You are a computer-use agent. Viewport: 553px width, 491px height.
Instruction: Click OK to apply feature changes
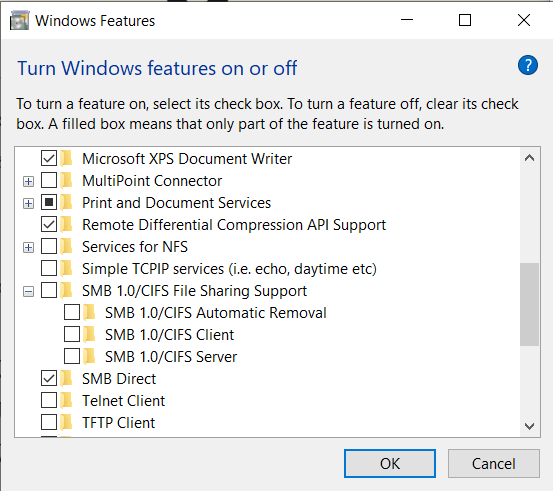390,463
